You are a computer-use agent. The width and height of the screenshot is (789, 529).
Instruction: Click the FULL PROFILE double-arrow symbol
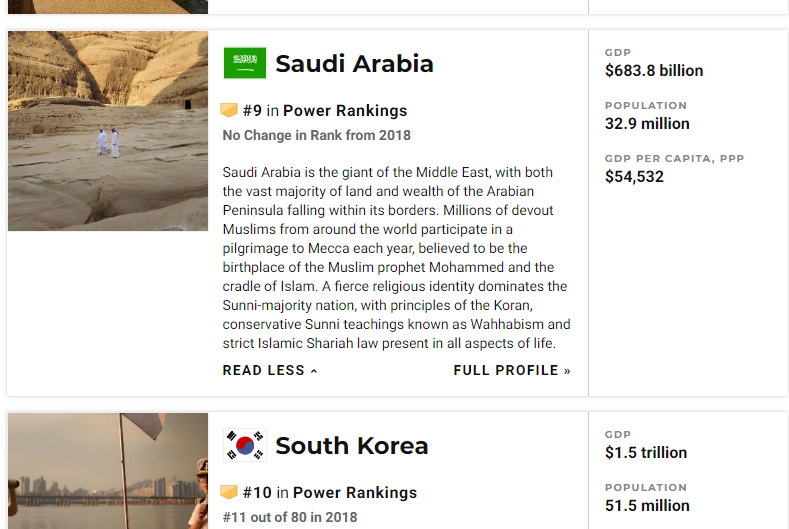(x=567, y=371)
